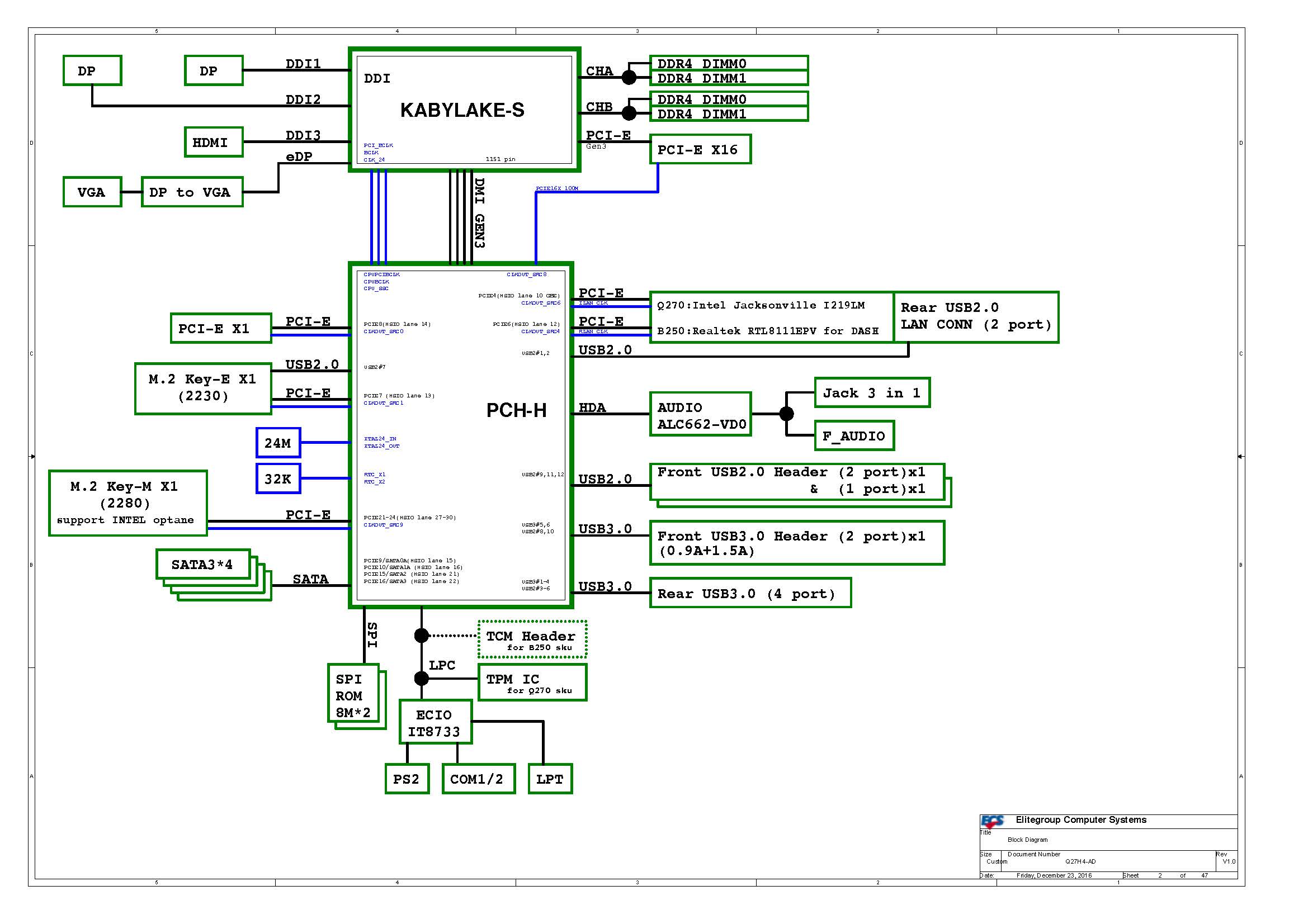Select the vertical SPI bus label
Screen dimensions: 1308x924
pyautogui.click(x=372, y=635)
